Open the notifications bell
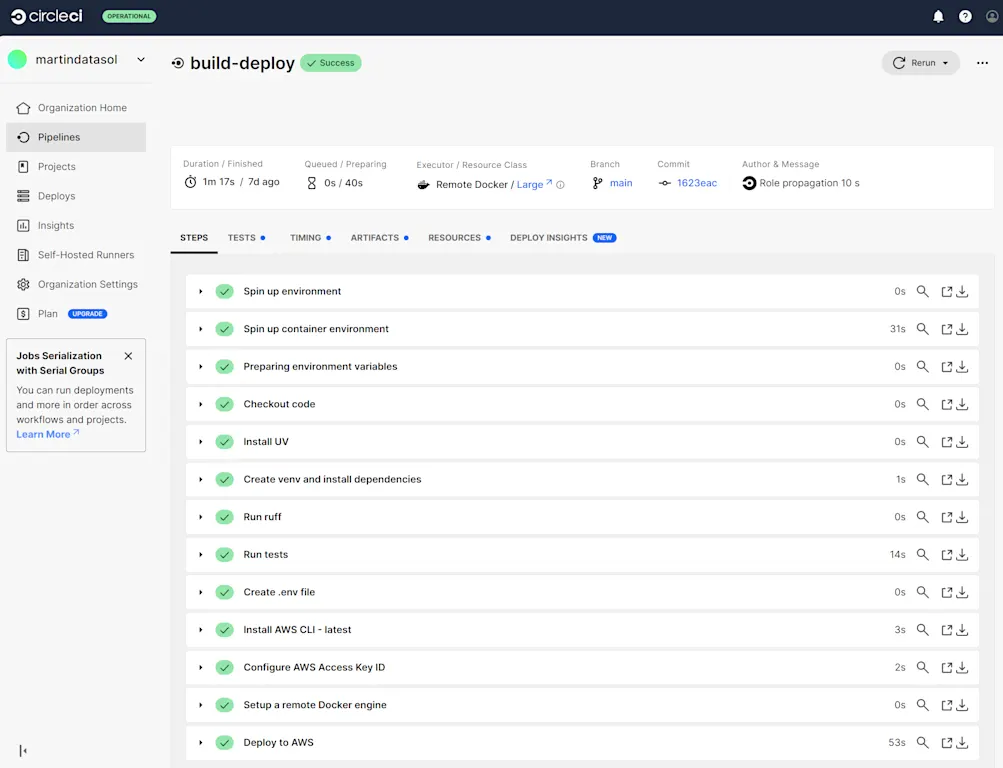The width and height of the screenshot is (1003, 768). click(937, 16)
